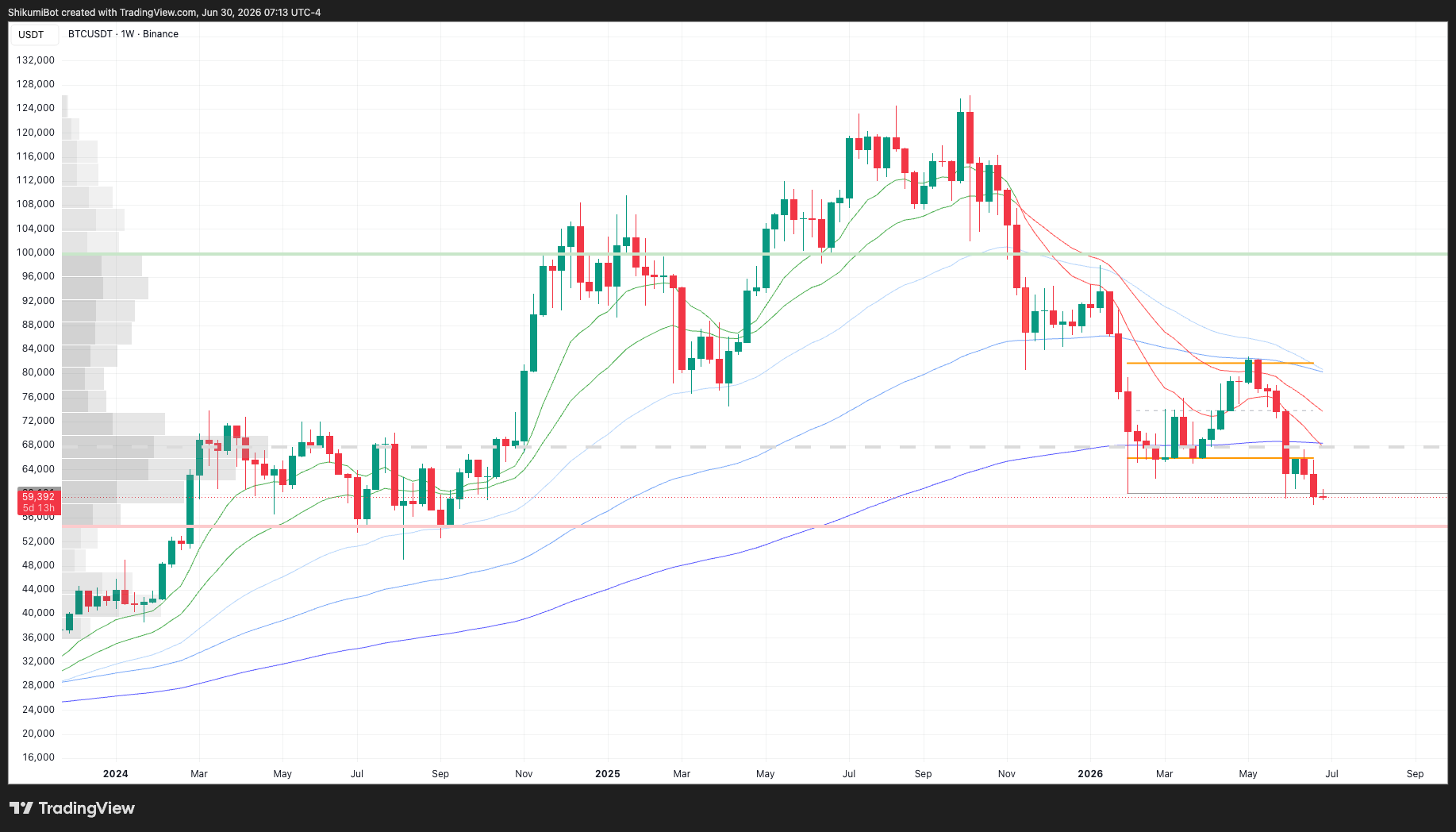1456x832 pixels.
Task: Click the 24,000 price axis label
Action: point(38,710)
